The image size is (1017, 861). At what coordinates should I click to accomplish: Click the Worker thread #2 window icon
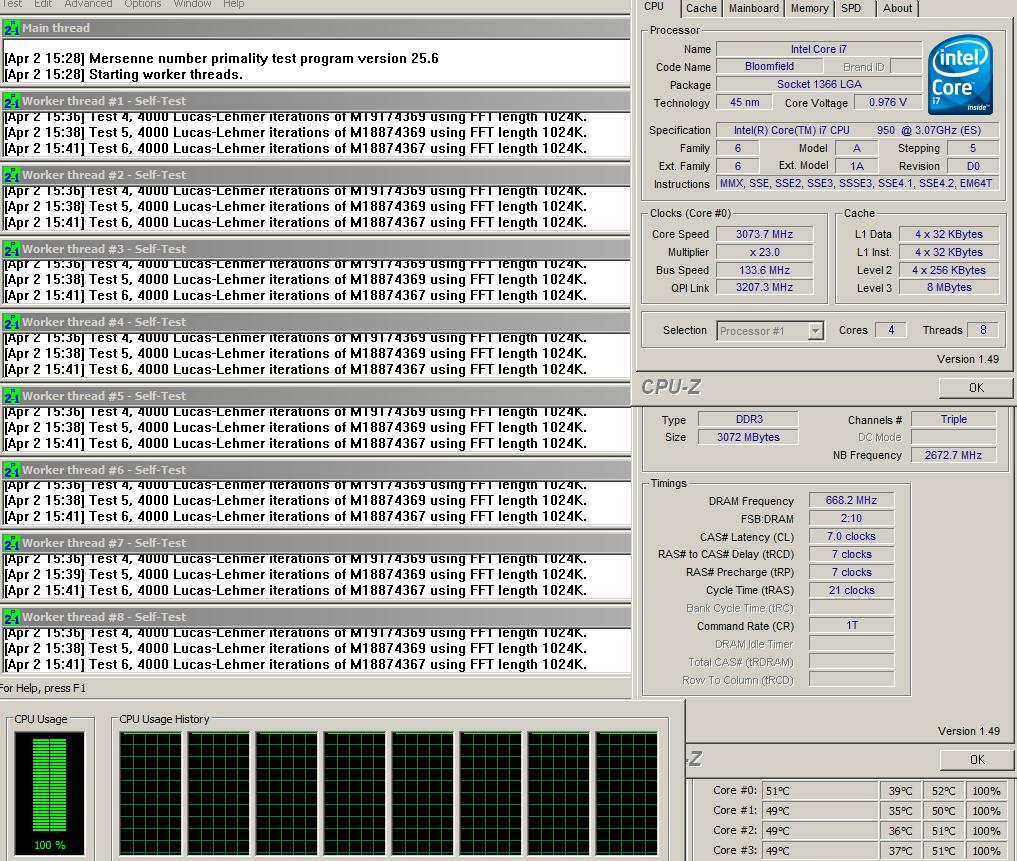click(x=11, y=175)
